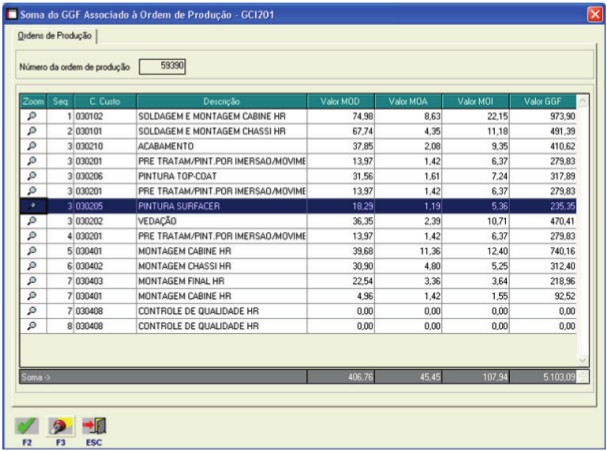Click the zoom magnifier for seq 7 MONTAGEM CABINE HR
The image size is (607, 451).
tap(32, 296)
